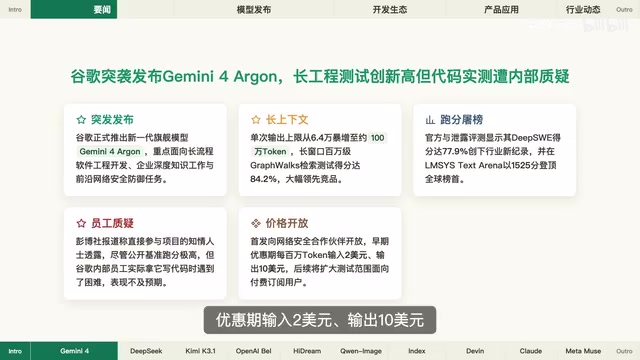This screenshot has height=360, width=640.
Task: Click the highlighted Gemini 4 Argon tag
Action: pos(110,151)
